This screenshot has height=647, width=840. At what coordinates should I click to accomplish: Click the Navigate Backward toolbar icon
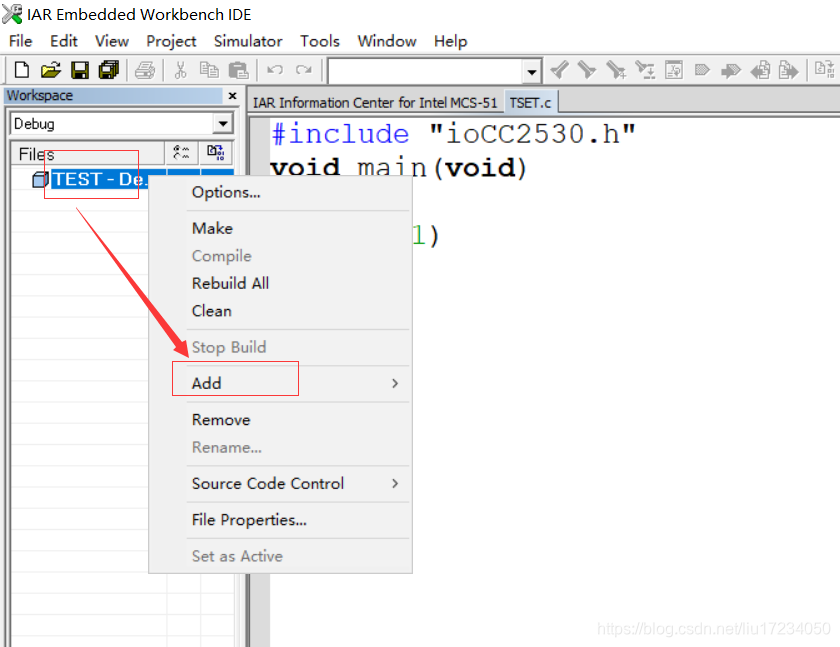(760, 70)
